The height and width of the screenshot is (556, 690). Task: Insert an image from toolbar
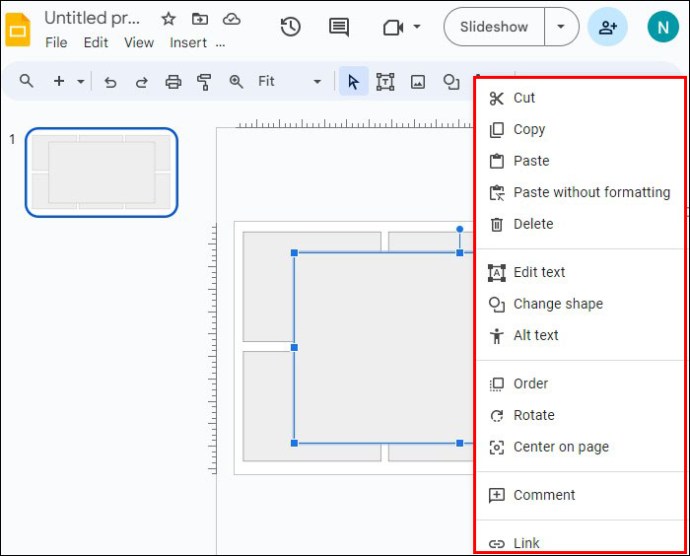418,82
